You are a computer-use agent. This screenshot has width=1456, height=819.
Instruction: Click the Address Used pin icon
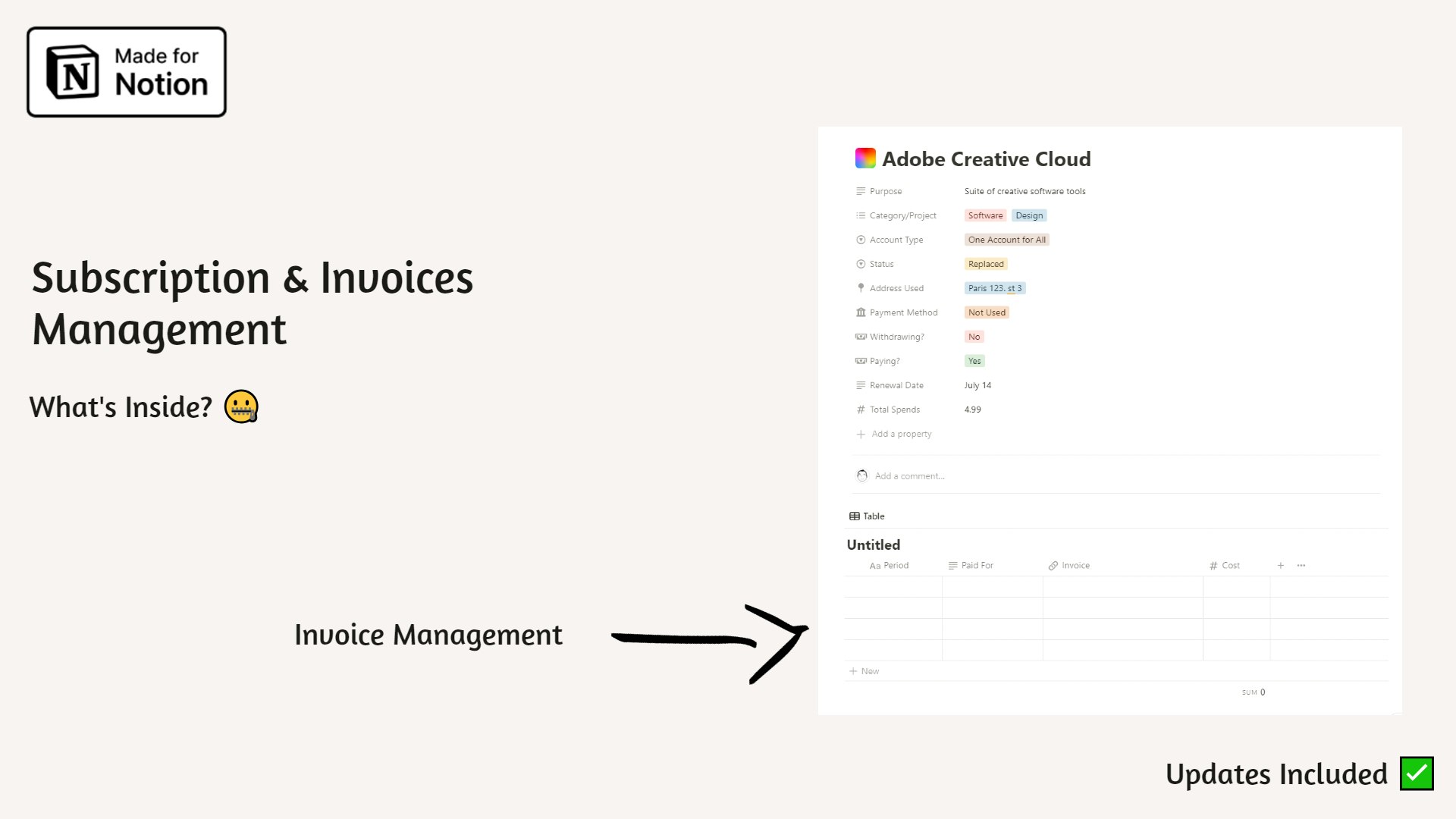pos(861,288)
